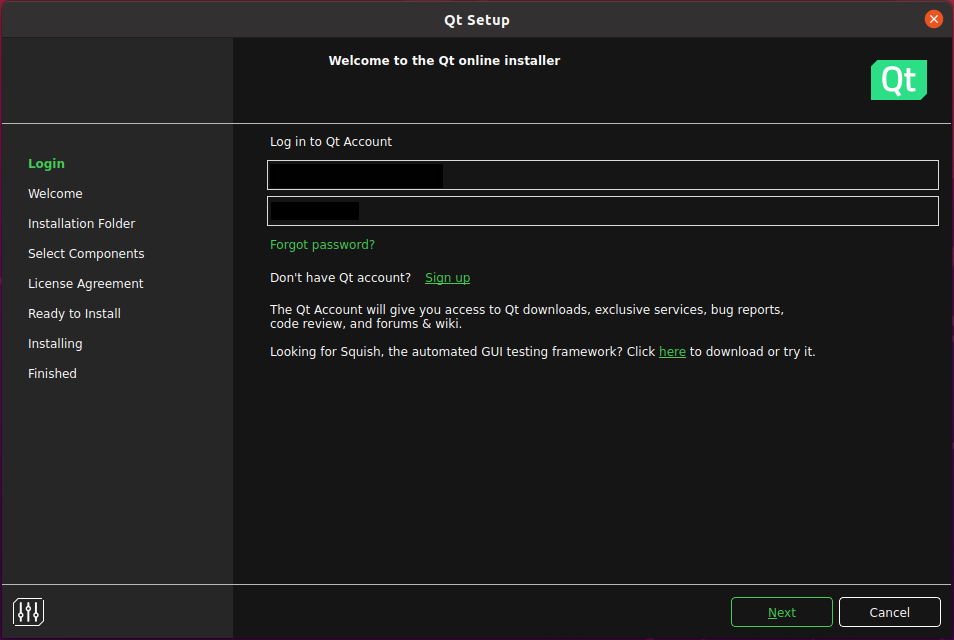Image resolution: width=954 pixels, height=640 pixels.
Task: Open the installer settings sliders icon
Action: click(x=29, y=611)
